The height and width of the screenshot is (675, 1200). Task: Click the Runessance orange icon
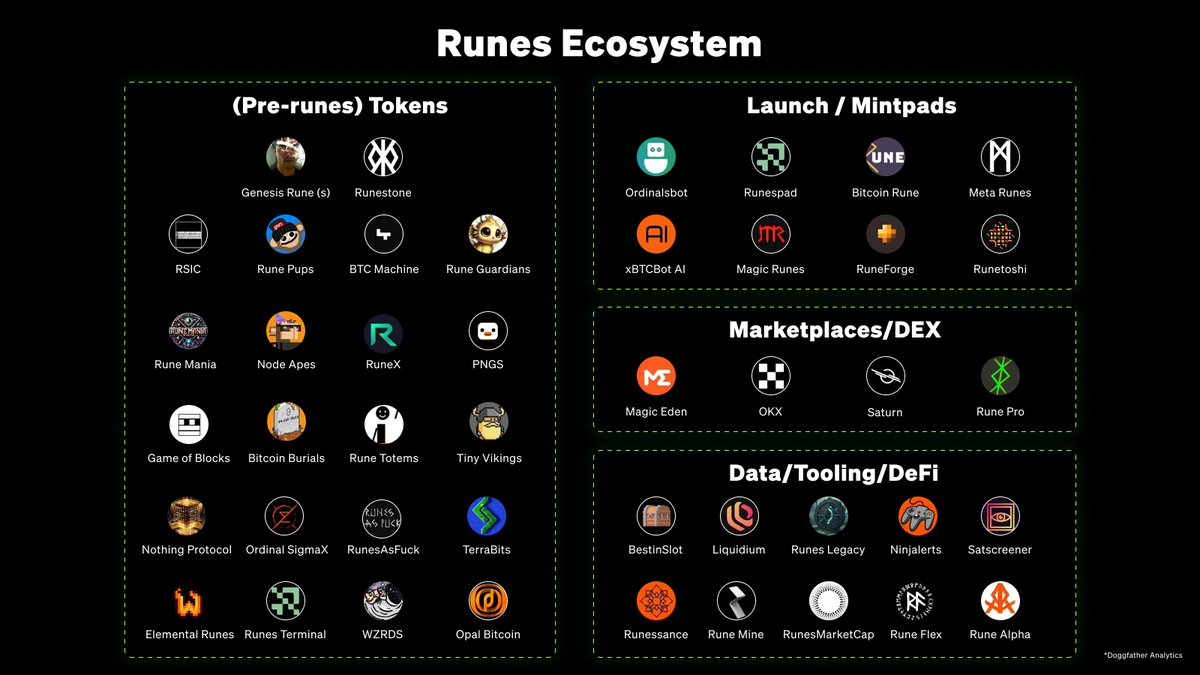point(656,601)
